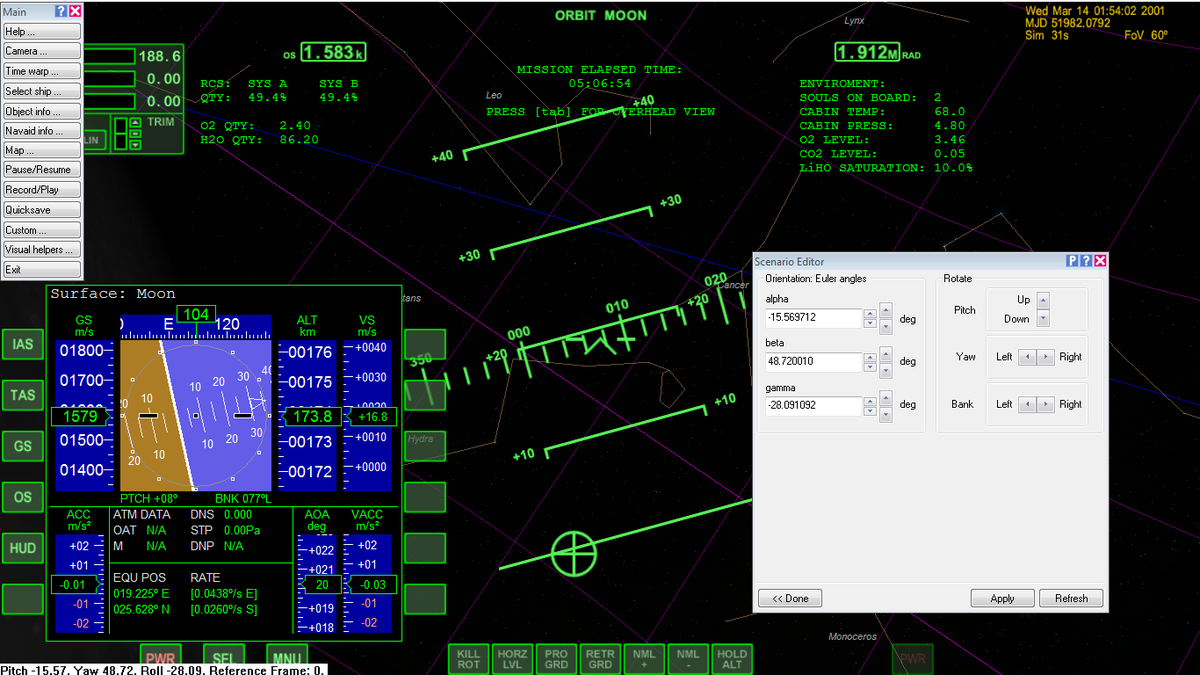The image size is (1200, 675).
Task: Activate the PRO GRD prograde mode
Action: [556, 659]
